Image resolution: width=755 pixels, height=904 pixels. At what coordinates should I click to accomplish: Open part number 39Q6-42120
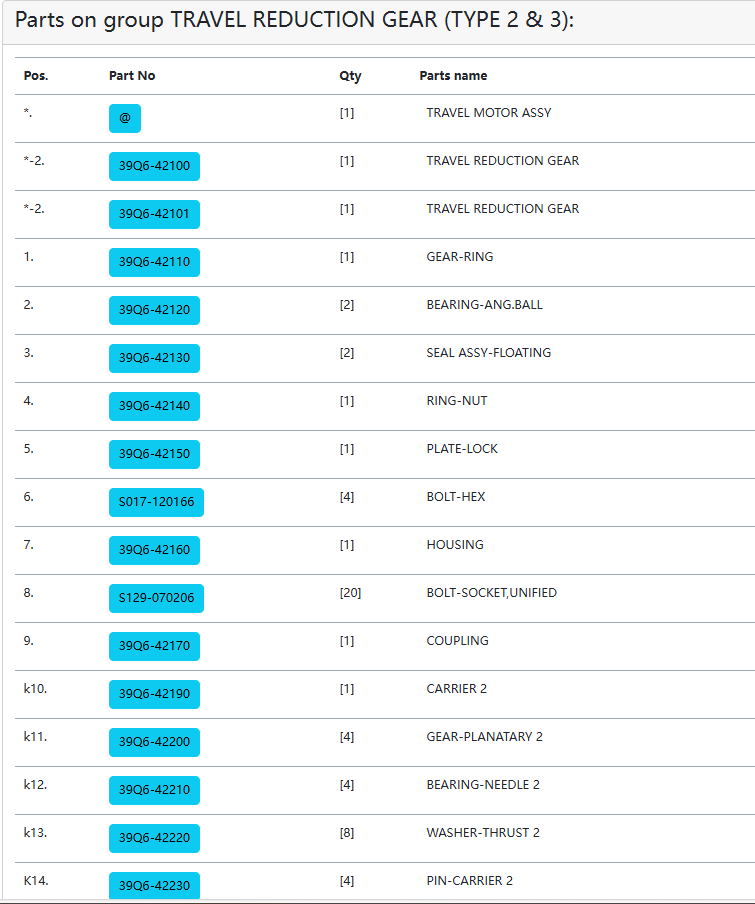(154, 310)
